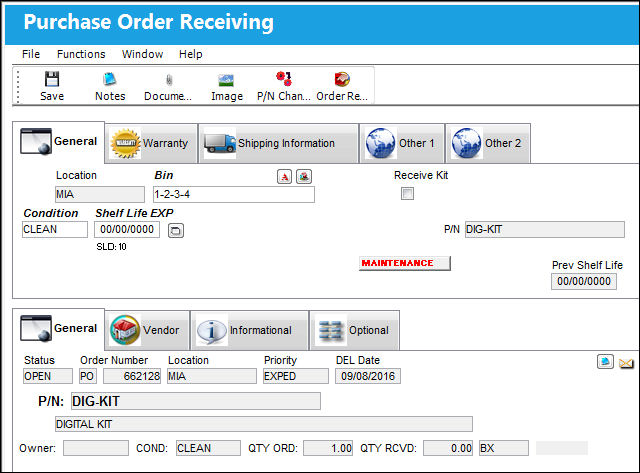Click the empty Owner field

(96, 448)
